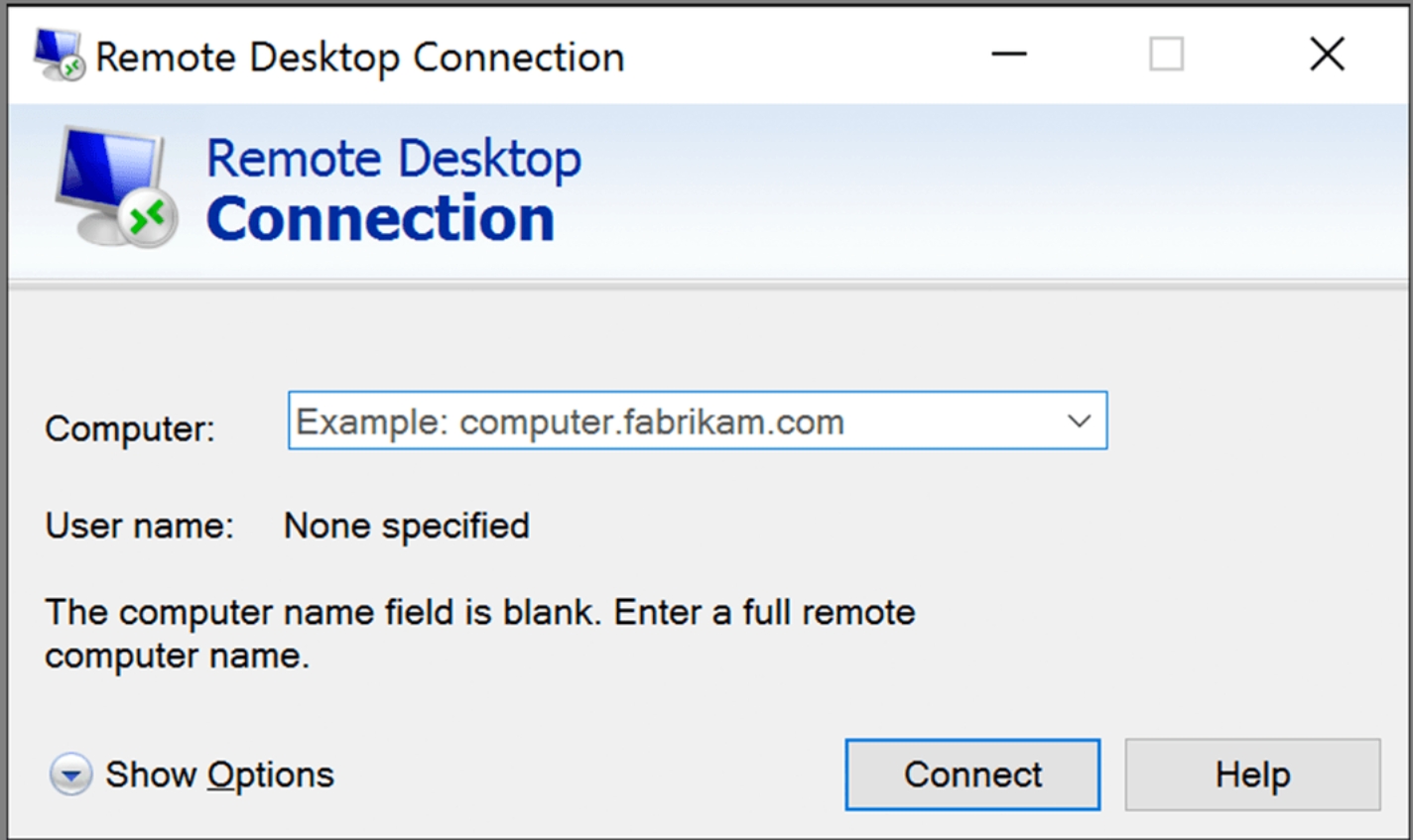Close the Remote Desktop Connection dialog

tap(1327, 55)
